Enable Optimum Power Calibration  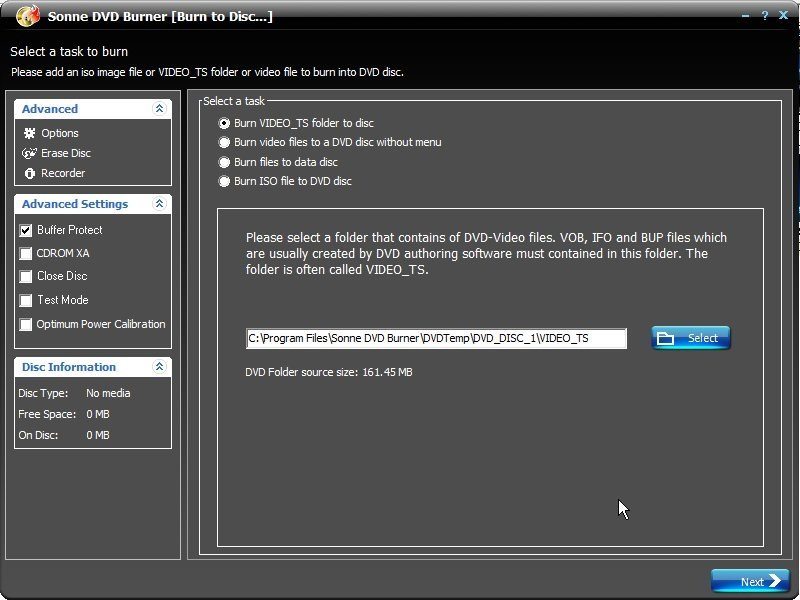pos(26,324)
